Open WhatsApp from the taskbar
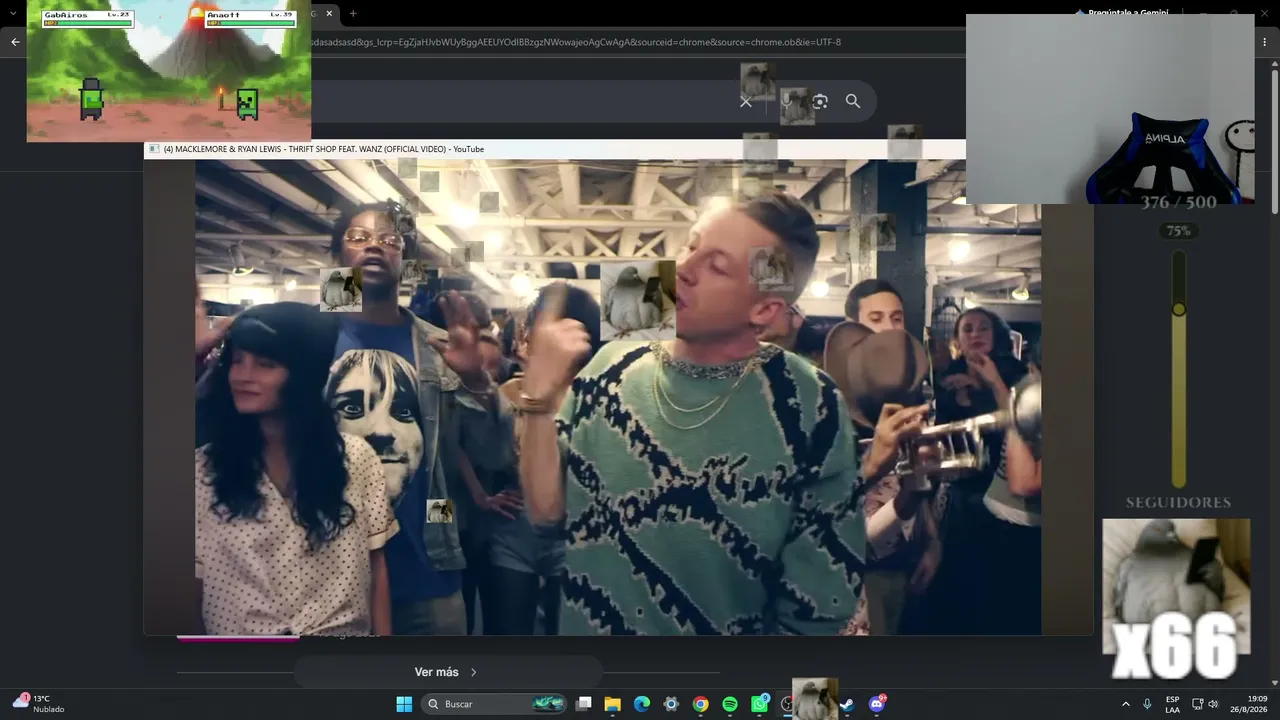The height and width of the screenshot is (720, 1280). point(760,704)
